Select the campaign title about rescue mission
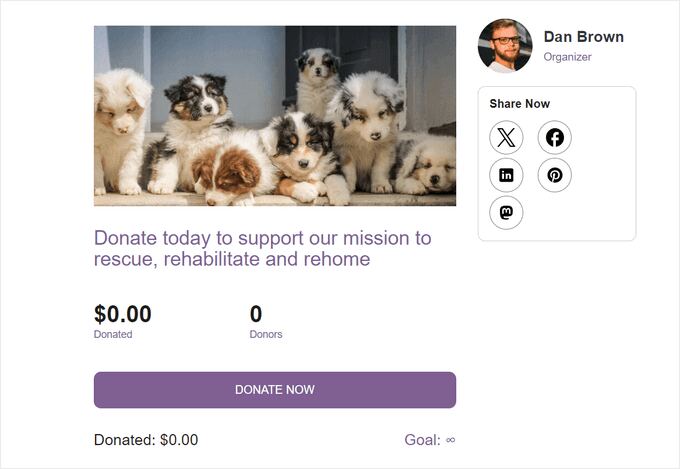The height and width of the screenshot is (469, 680). pyautogui.click(x=262, y=249)
